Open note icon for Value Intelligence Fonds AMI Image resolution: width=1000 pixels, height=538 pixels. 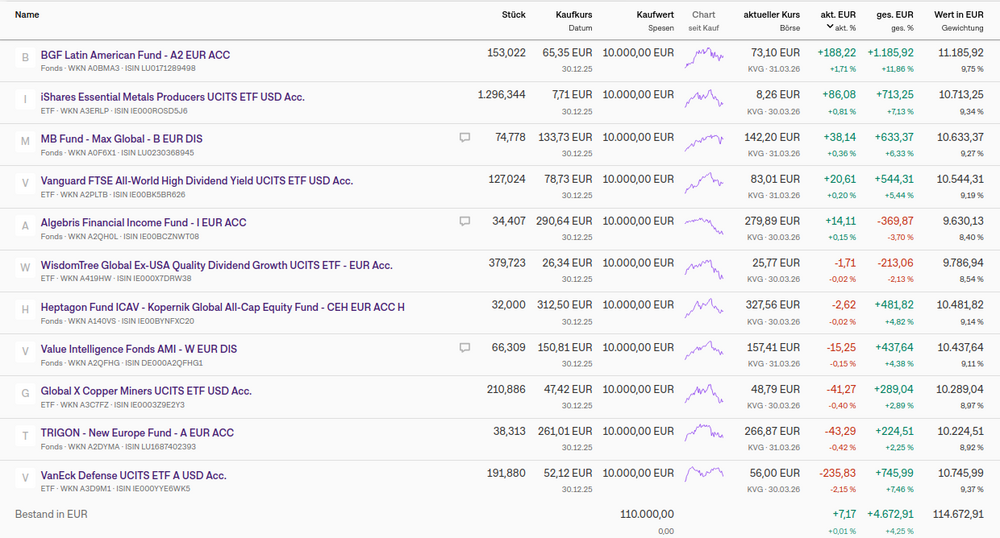tap(465, 348)
